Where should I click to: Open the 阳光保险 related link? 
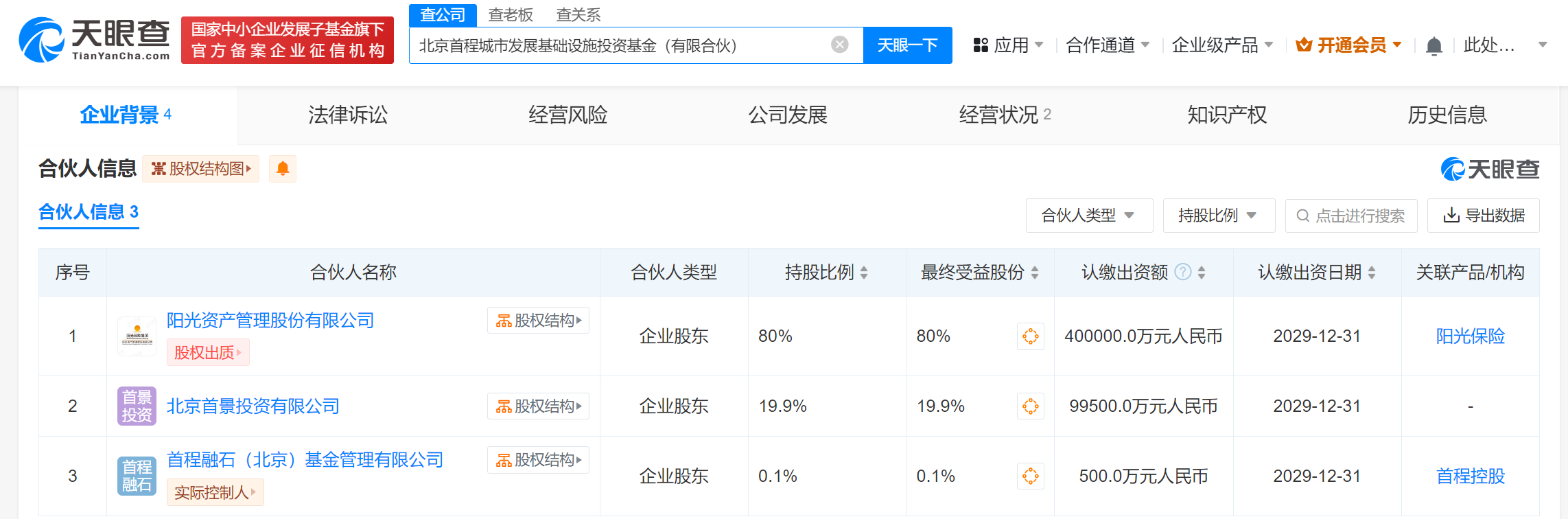[1470, 336]
